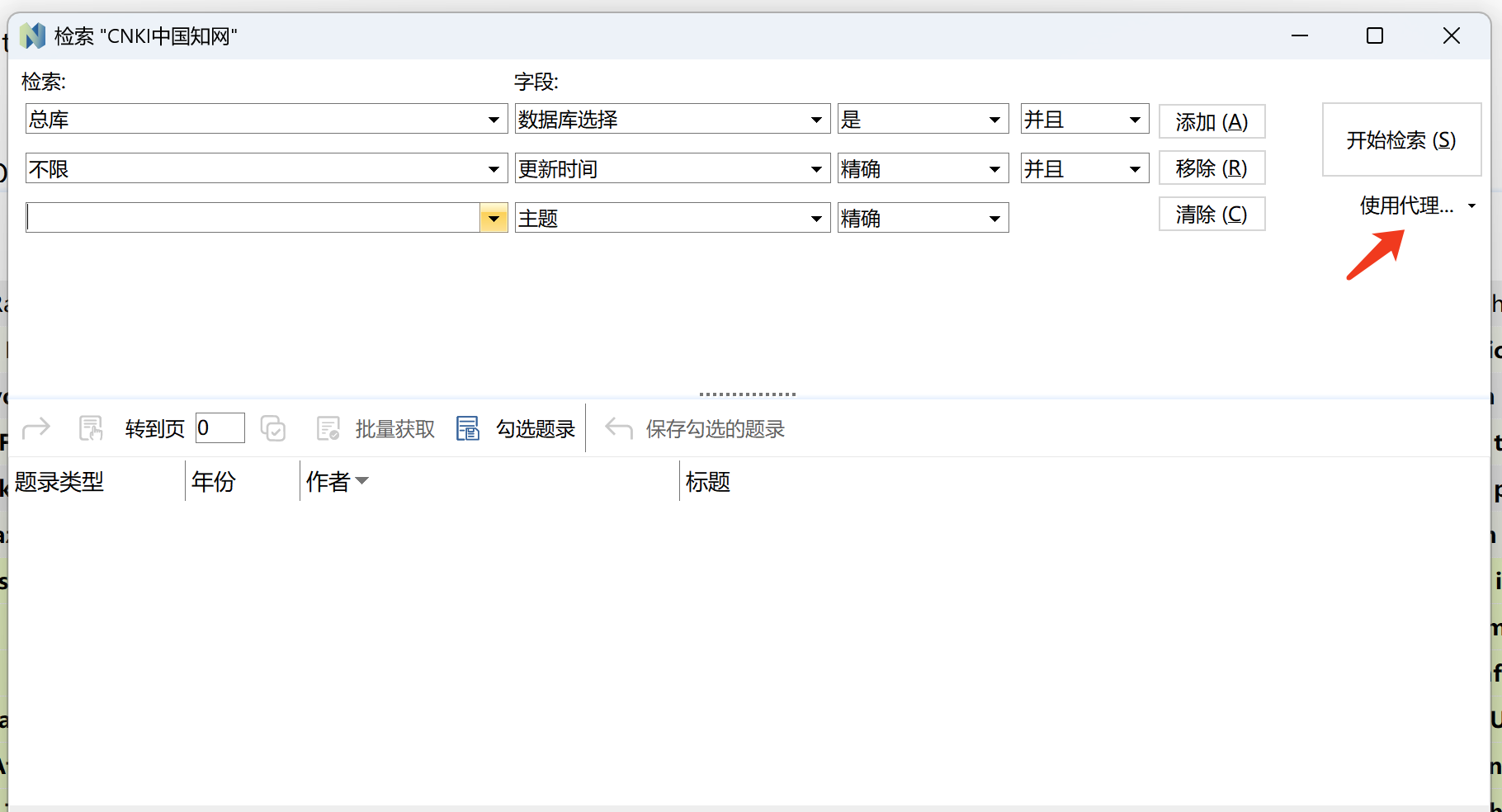Click the check-all icon after page box
Screen dimensions: 1502x812
pos(273,428)
